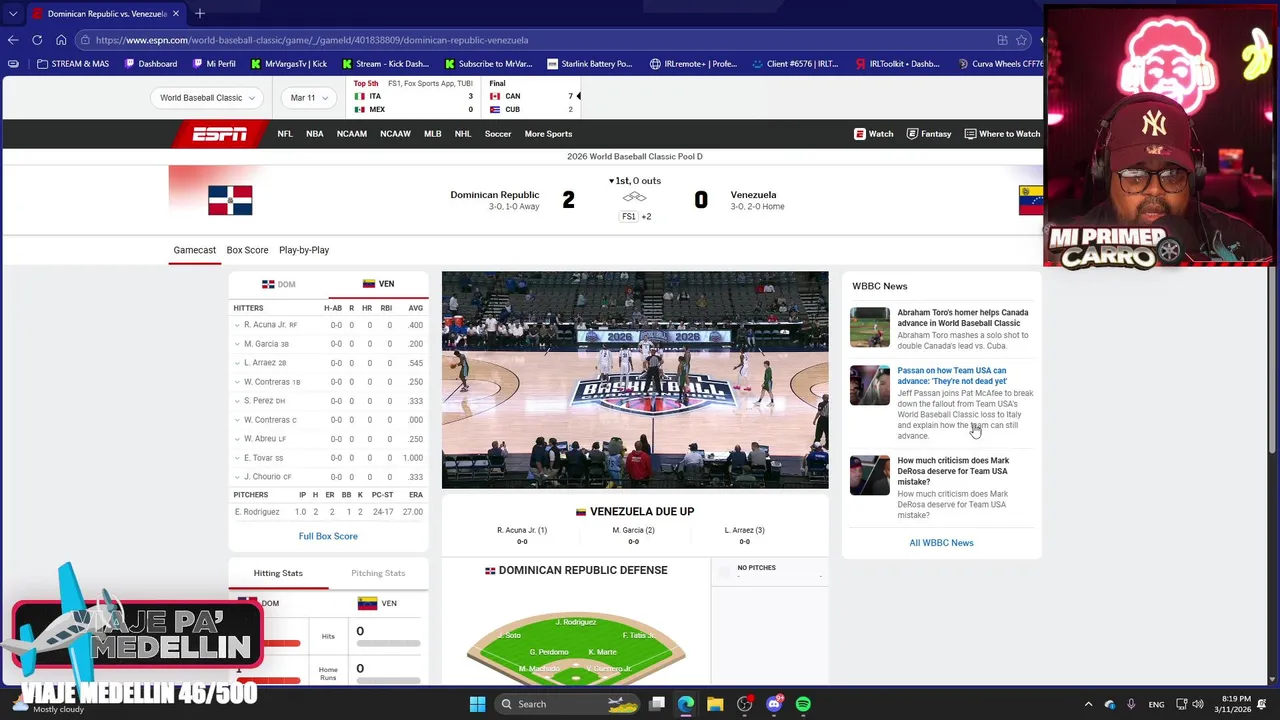Bookmark this page with star icon
Image resolution: width=1280 pixels, height=720 pixels.
1021,40
